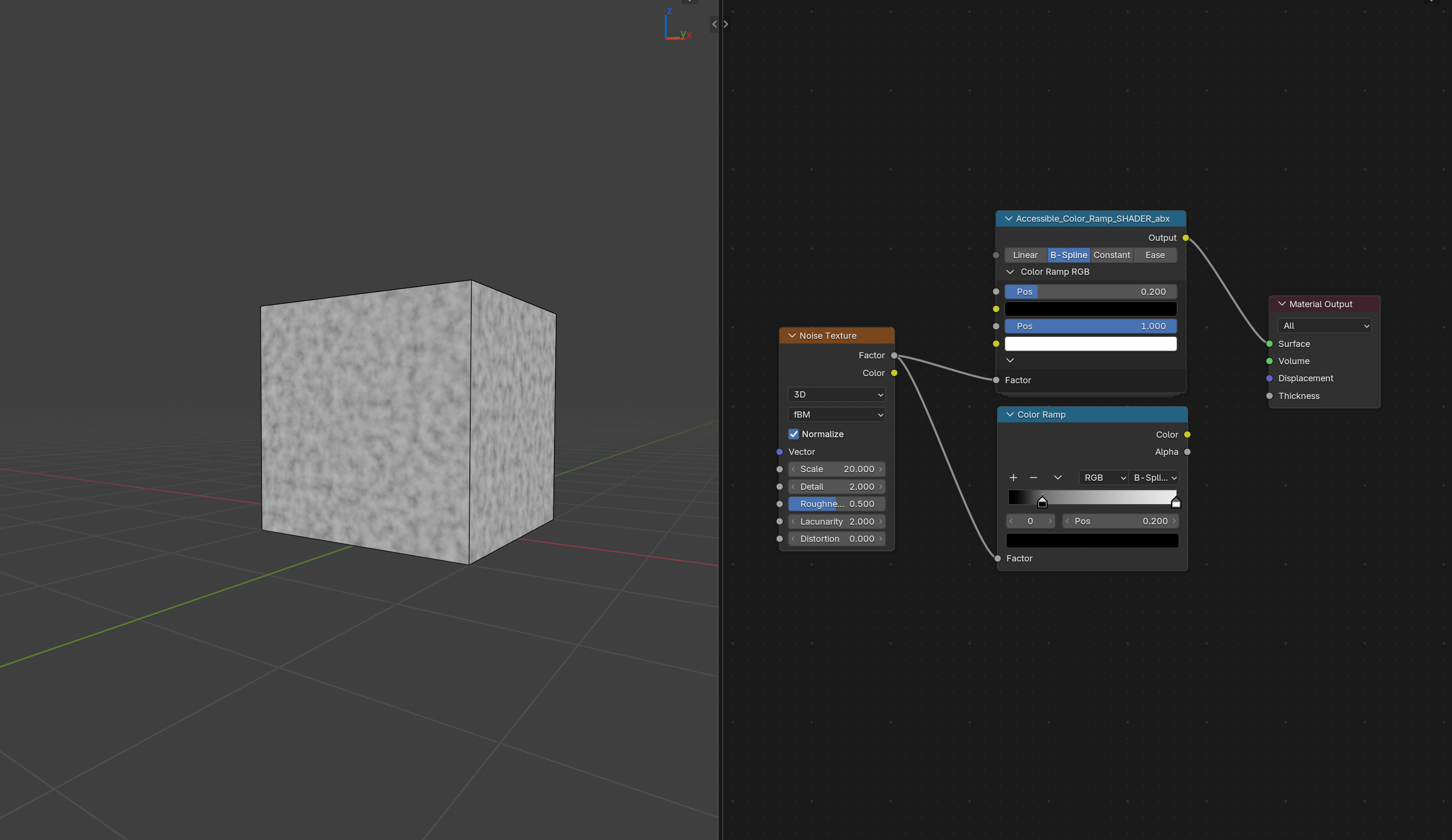Collapse the Color Ramp RGB panel
Screen dimensions: 1452x840
coord(1009,271)
